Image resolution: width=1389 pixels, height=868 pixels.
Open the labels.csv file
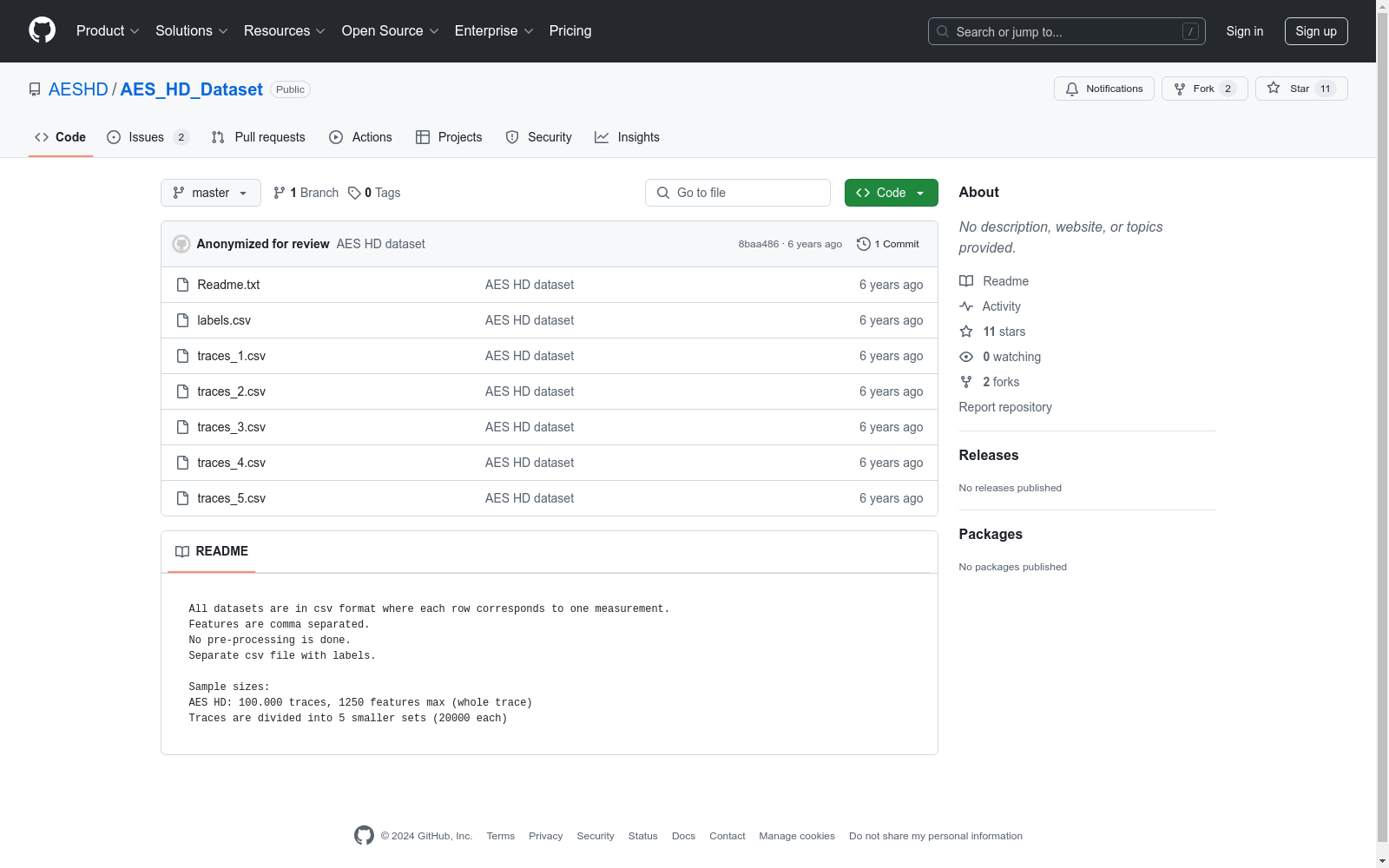(224, 320)
